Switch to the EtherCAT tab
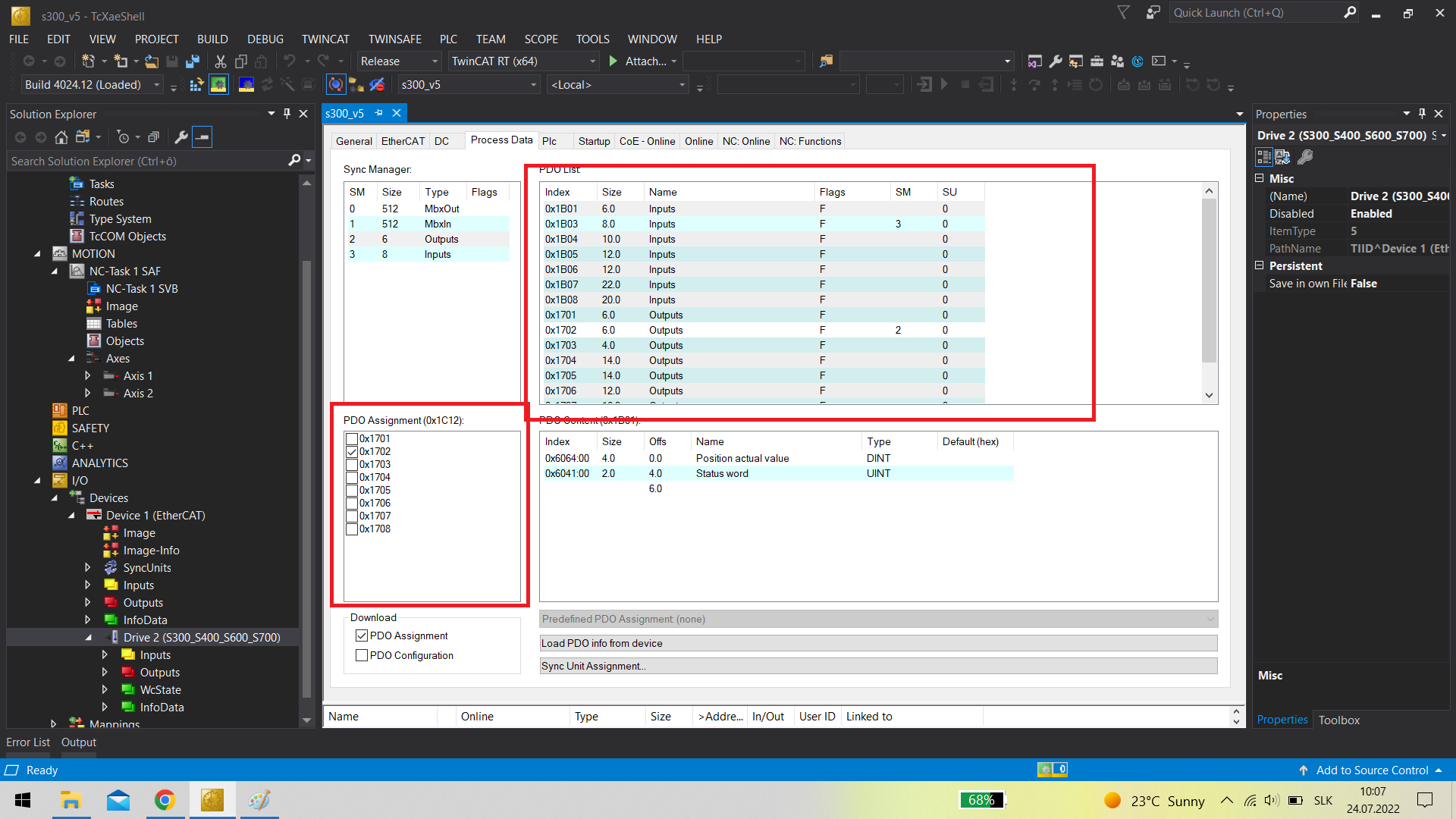 [x=403, y=142]
